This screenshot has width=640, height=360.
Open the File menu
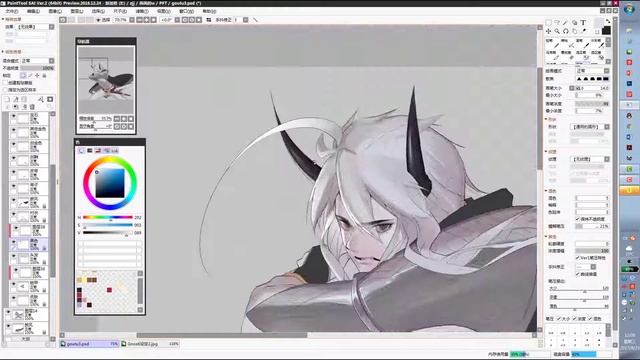coord(11,11)
